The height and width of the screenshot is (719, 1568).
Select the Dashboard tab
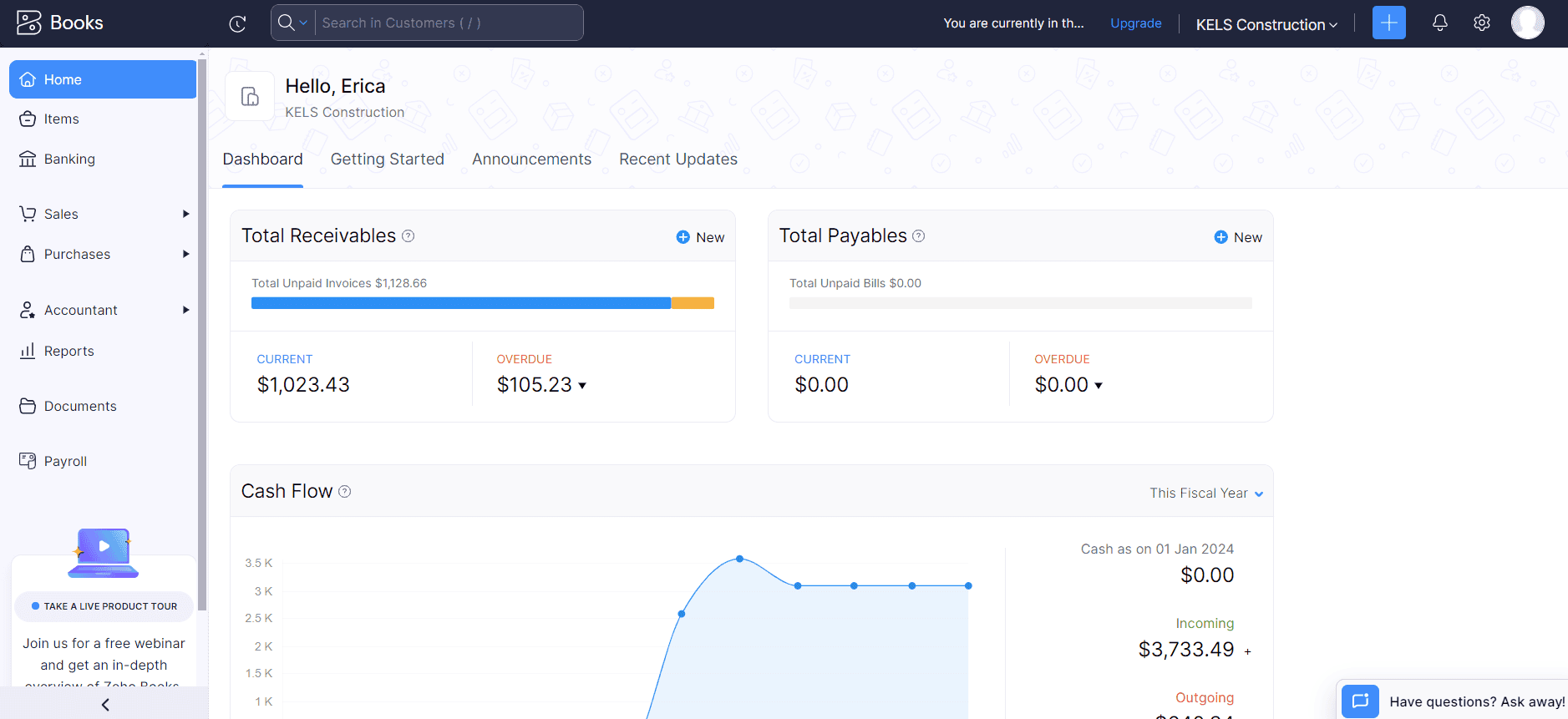point(262,159)
